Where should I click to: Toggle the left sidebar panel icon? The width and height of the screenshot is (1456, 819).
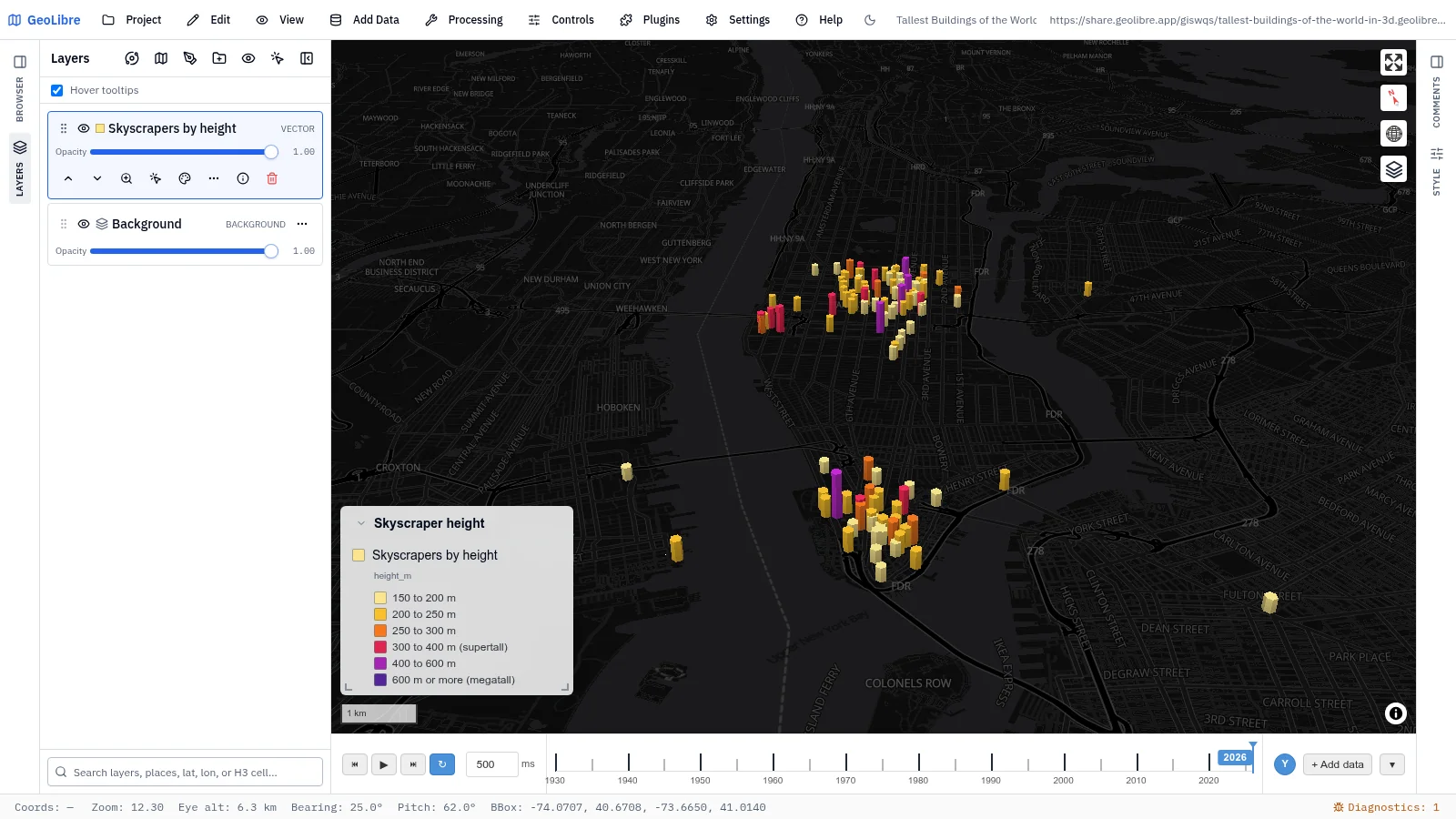20,62
